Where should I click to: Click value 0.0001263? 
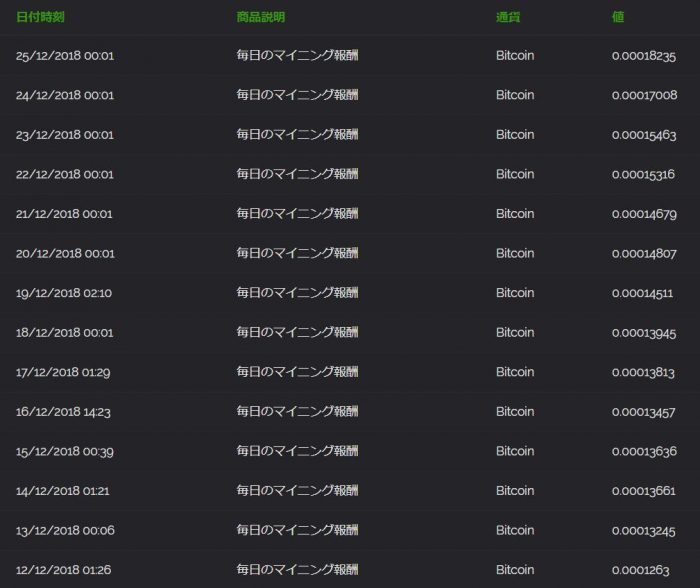click(x=641, y=570)
